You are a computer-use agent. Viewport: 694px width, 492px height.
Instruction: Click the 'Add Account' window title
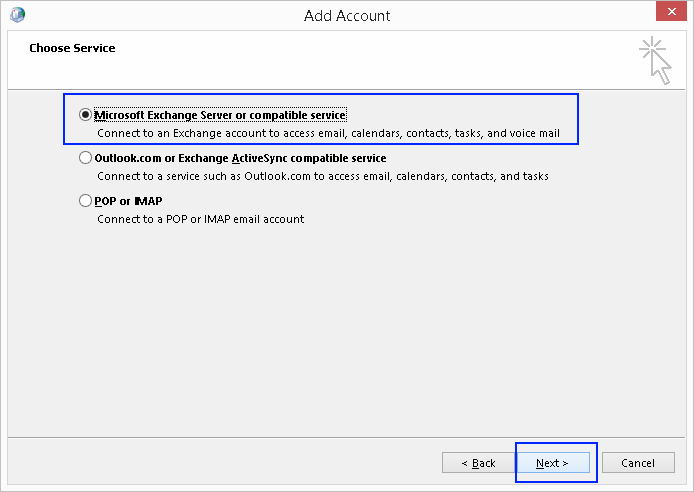(x=347, y=16)
